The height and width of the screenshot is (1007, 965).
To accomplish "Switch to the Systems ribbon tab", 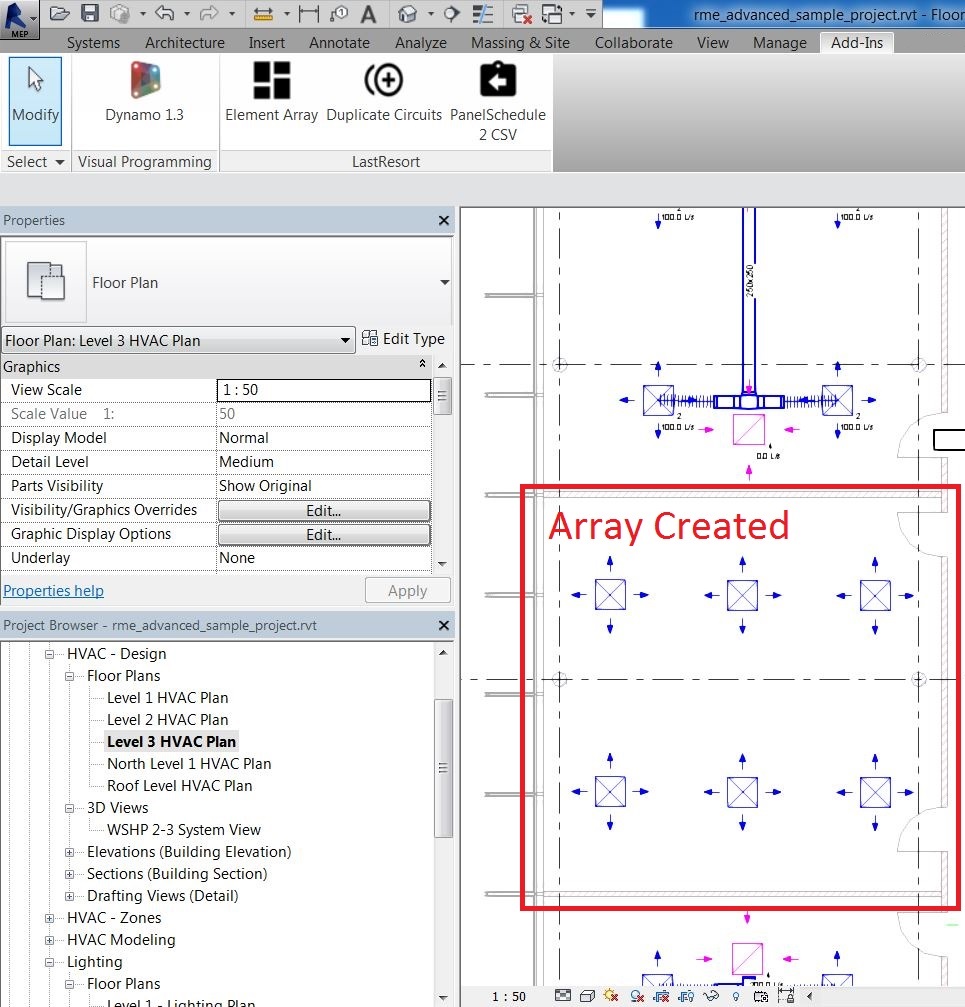I will click(x=93, y=42).
